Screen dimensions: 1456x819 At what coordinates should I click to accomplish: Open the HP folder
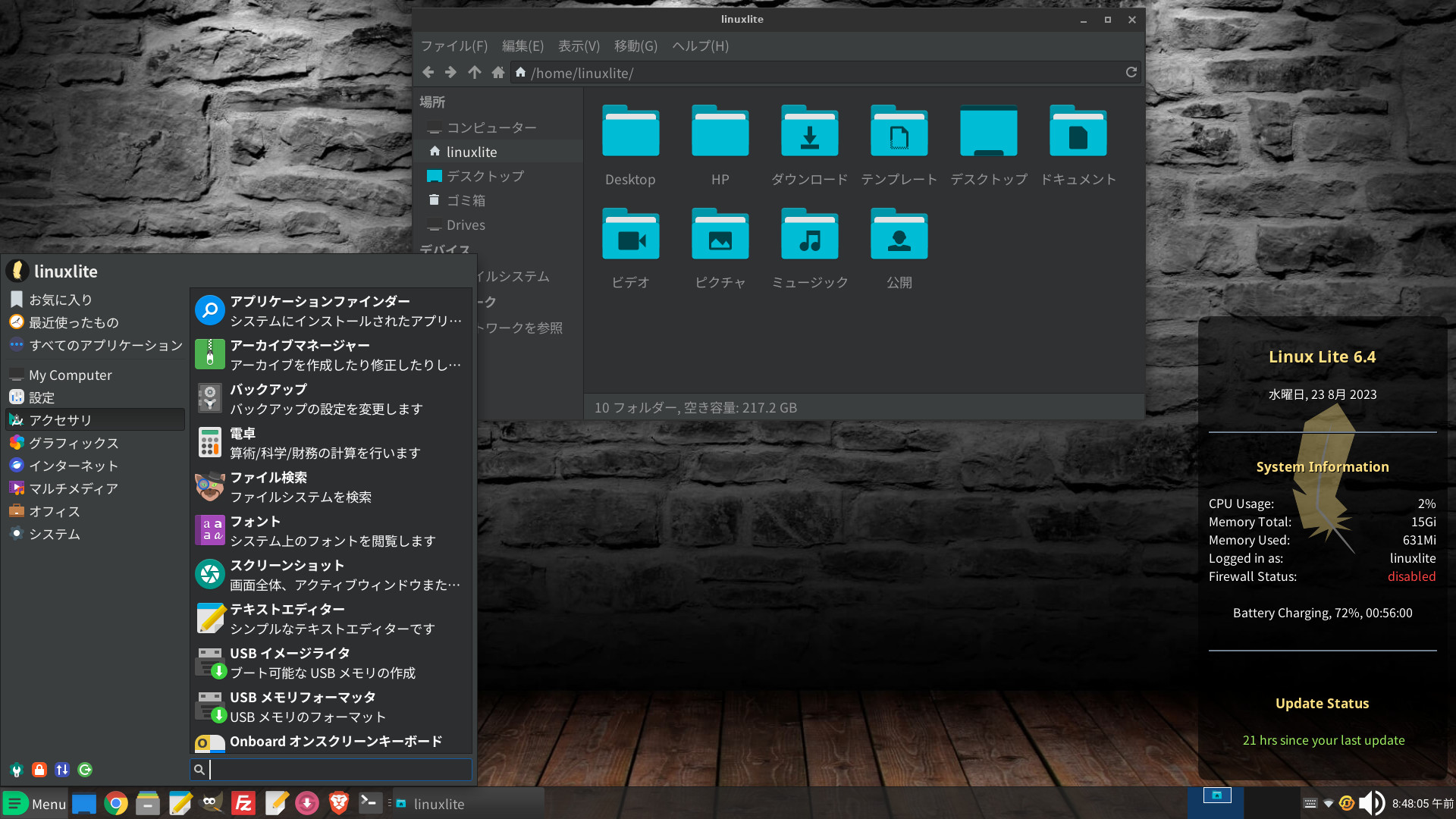click(720, 146)
